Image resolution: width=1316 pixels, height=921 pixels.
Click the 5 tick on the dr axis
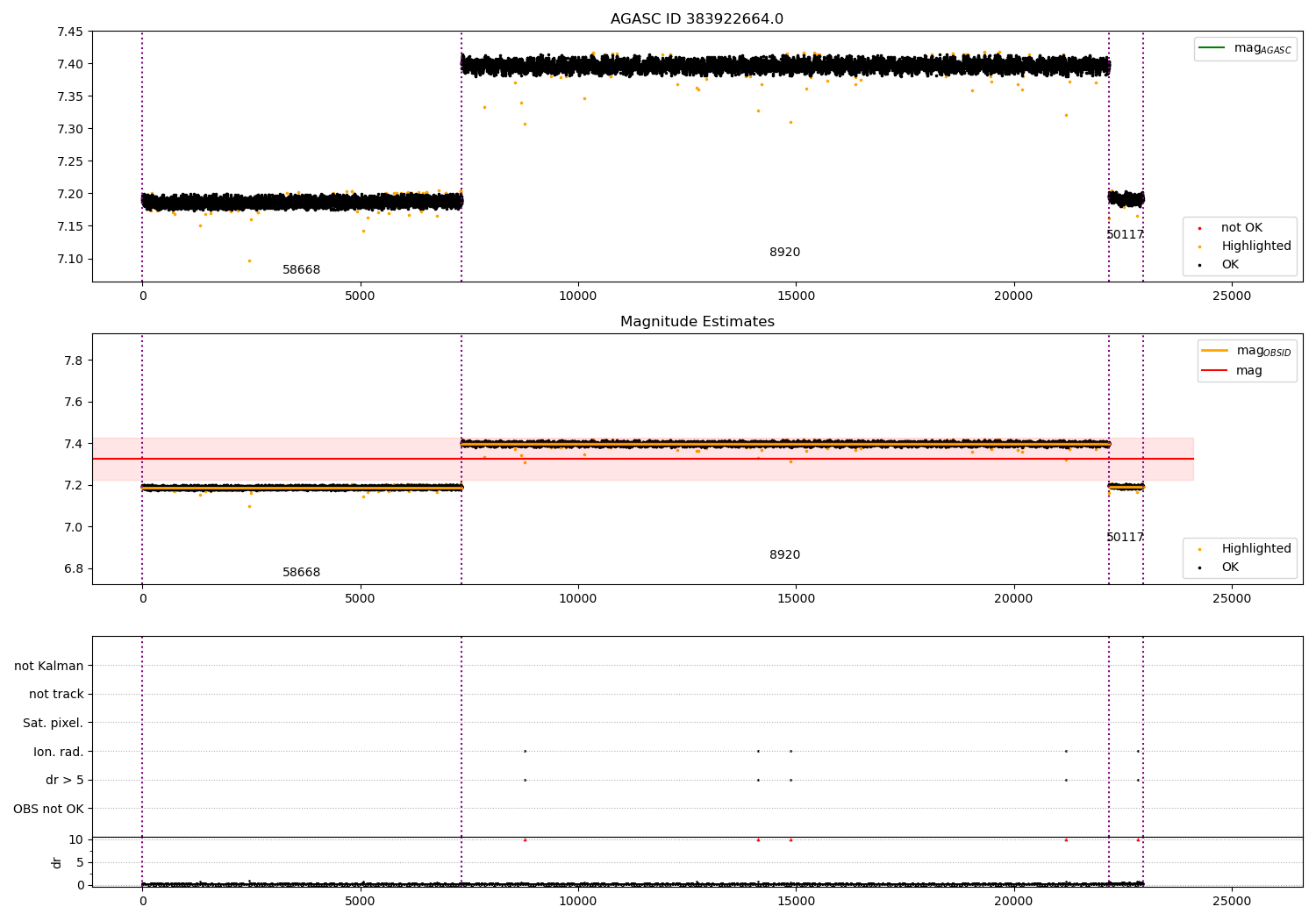(x=80, y=862)
